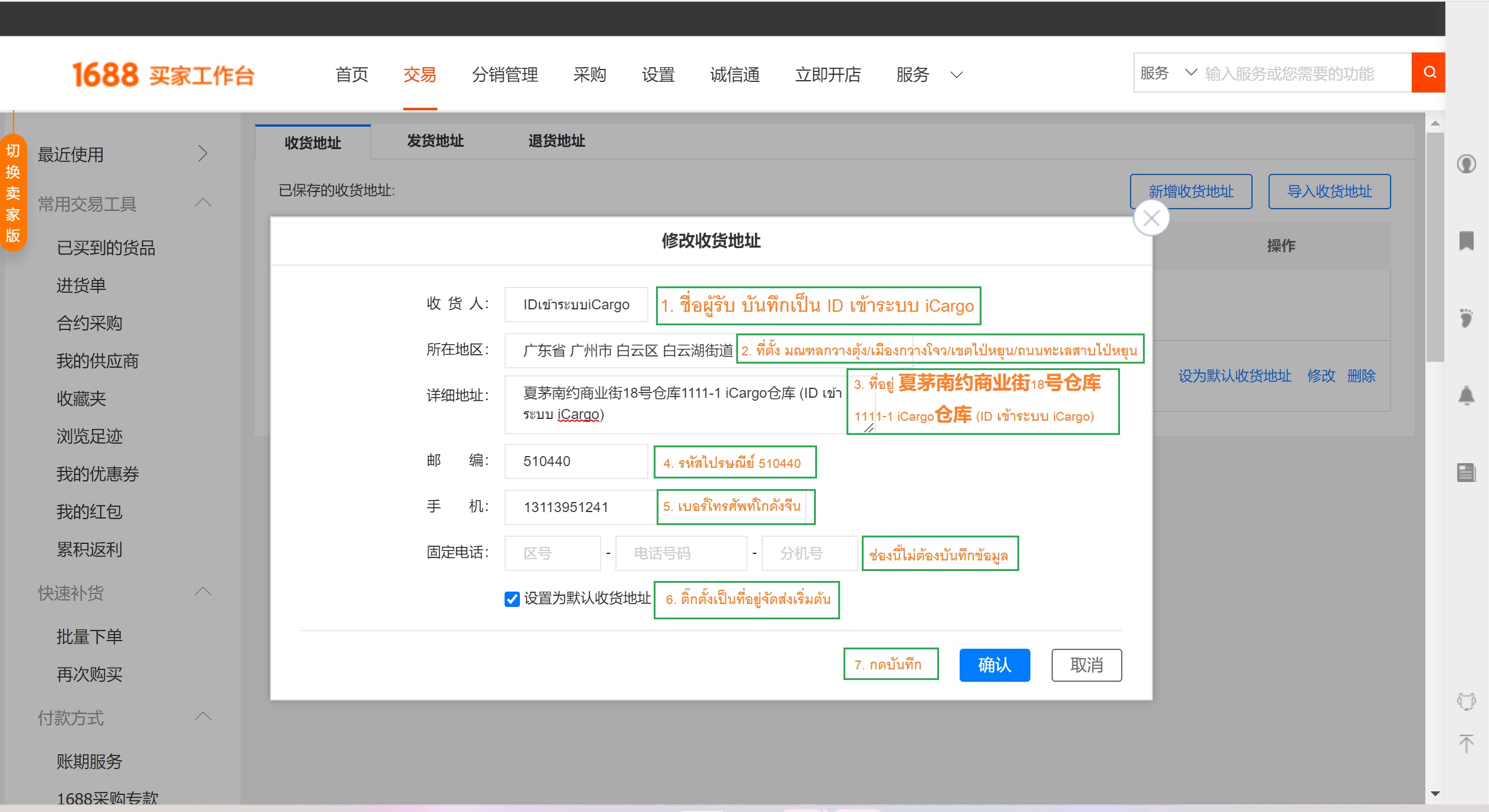Open 采购 in top navigation
1489x812 pixels.
pyautogui.click(x=589, y=75)
